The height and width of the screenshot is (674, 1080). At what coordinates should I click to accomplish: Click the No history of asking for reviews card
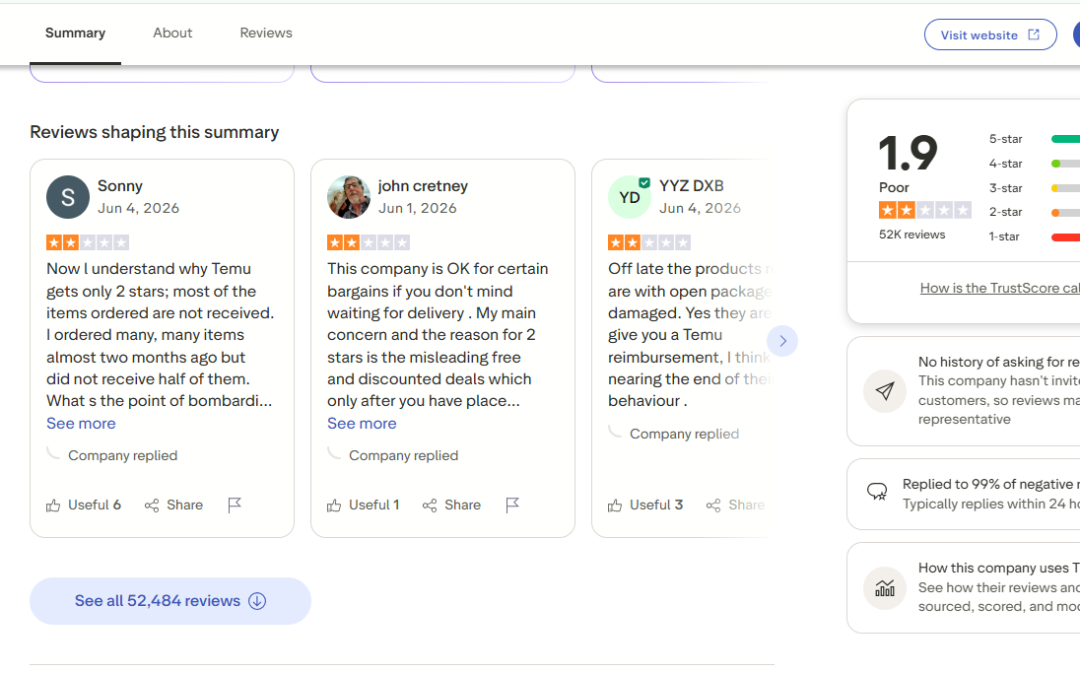[x=964, y=391]
